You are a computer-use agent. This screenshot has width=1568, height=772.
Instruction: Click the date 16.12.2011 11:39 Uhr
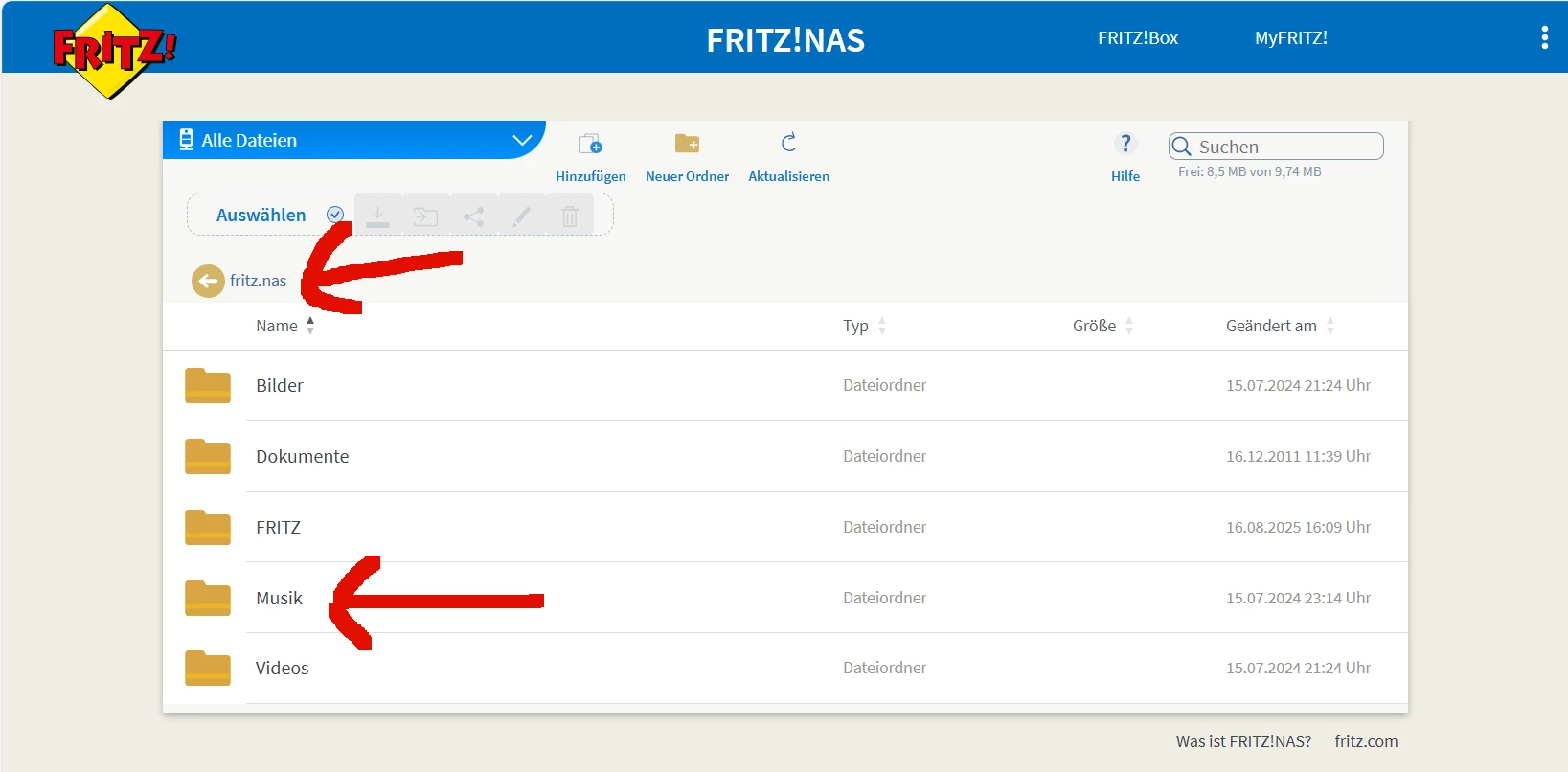(1298, 456)
